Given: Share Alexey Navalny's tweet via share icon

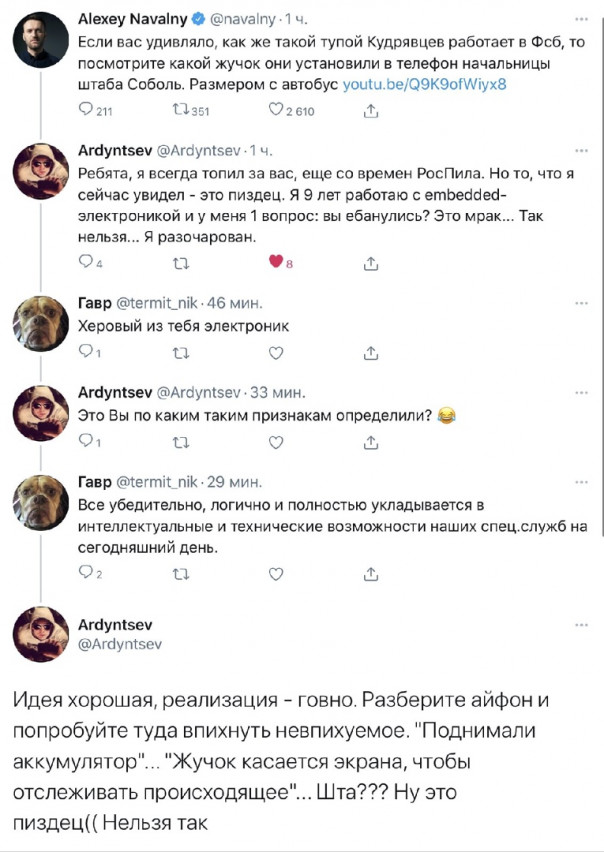Looking at the screenshot, I should [x=371, y=112].
